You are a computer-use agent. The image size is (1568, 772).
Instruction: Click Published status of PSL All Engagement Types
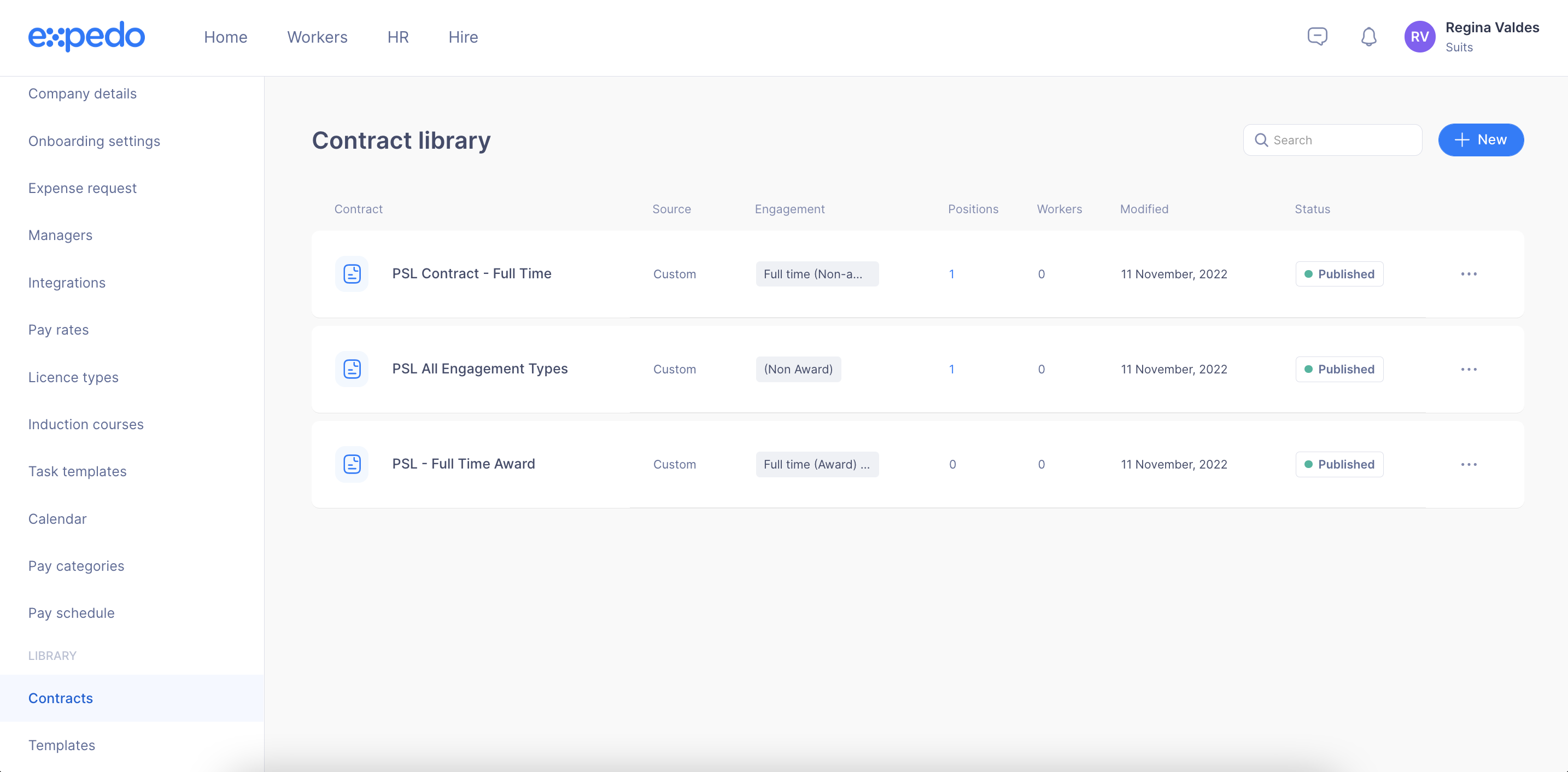click(x=1339, y=369)
